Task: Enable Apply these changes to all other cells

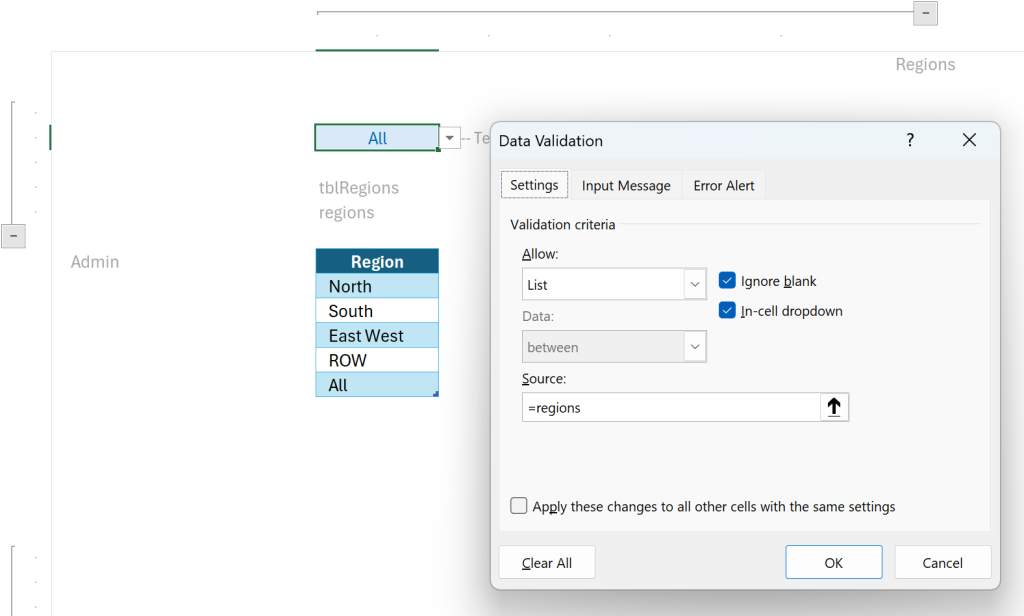Action: tap(519, 506)
